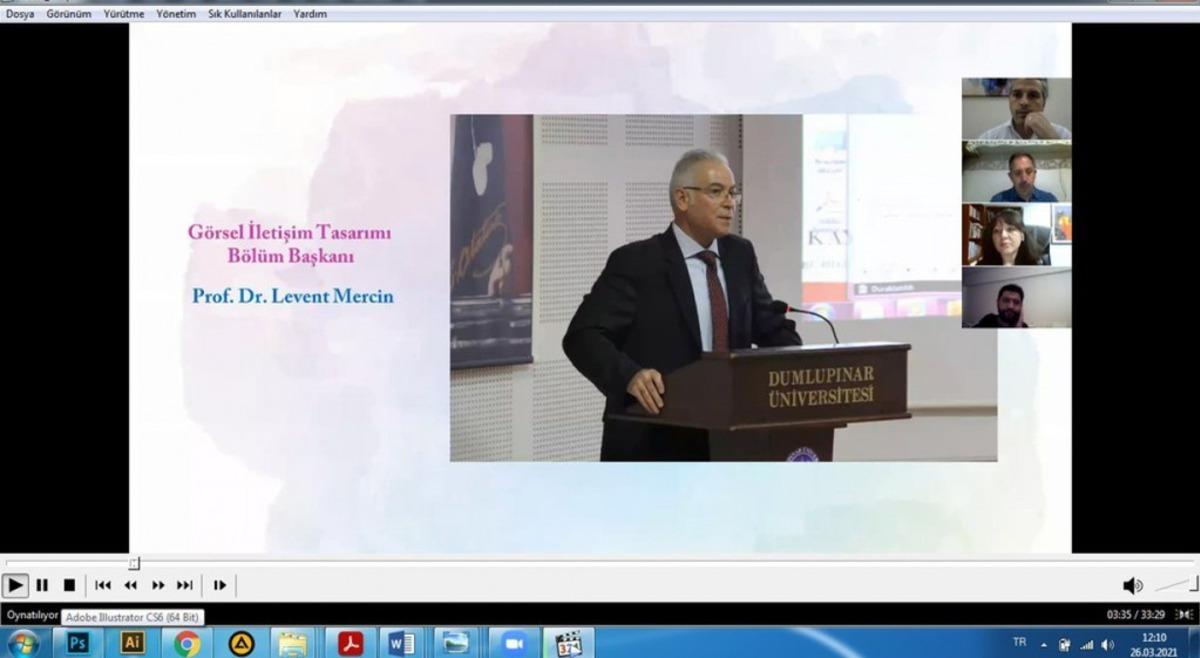Pause the video playback
Viewport: 1200px width, 658px height.
[42, 585]
